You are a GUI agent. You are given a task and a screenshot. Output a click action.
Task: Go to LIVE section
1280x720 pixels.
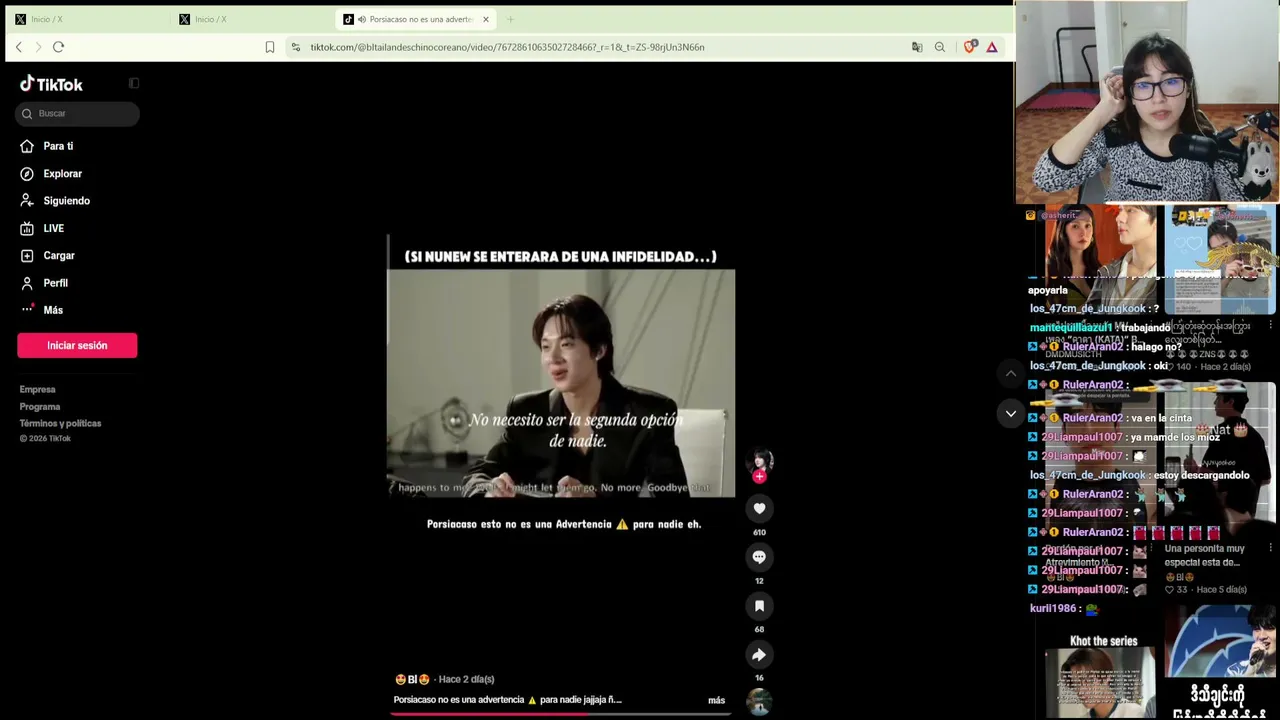tap(53, 229)
